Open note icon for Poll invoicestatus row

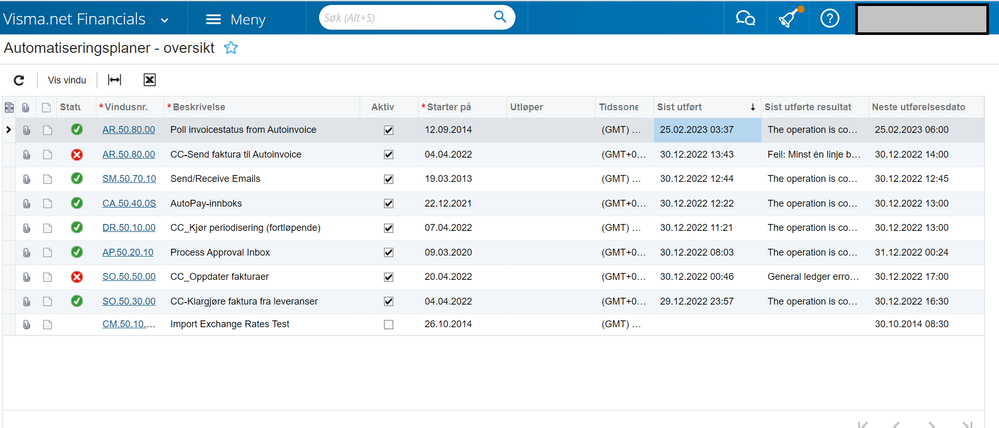[47, 130]
